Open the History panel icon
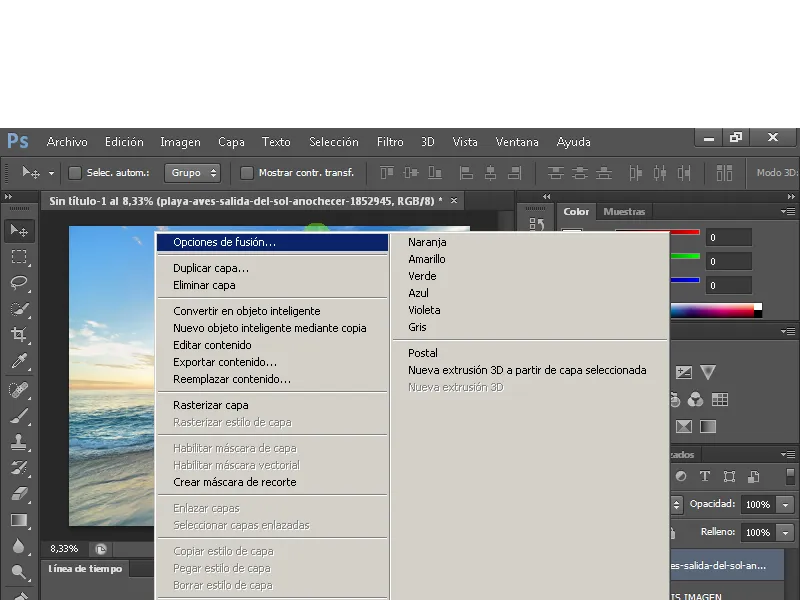This screenshot has height=600, width=800. 536,224
